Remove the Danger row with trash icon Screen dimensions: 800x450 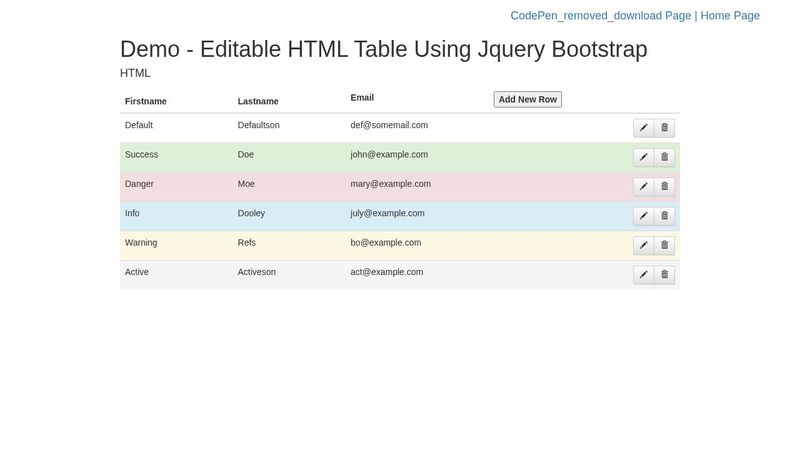point(664,186)
